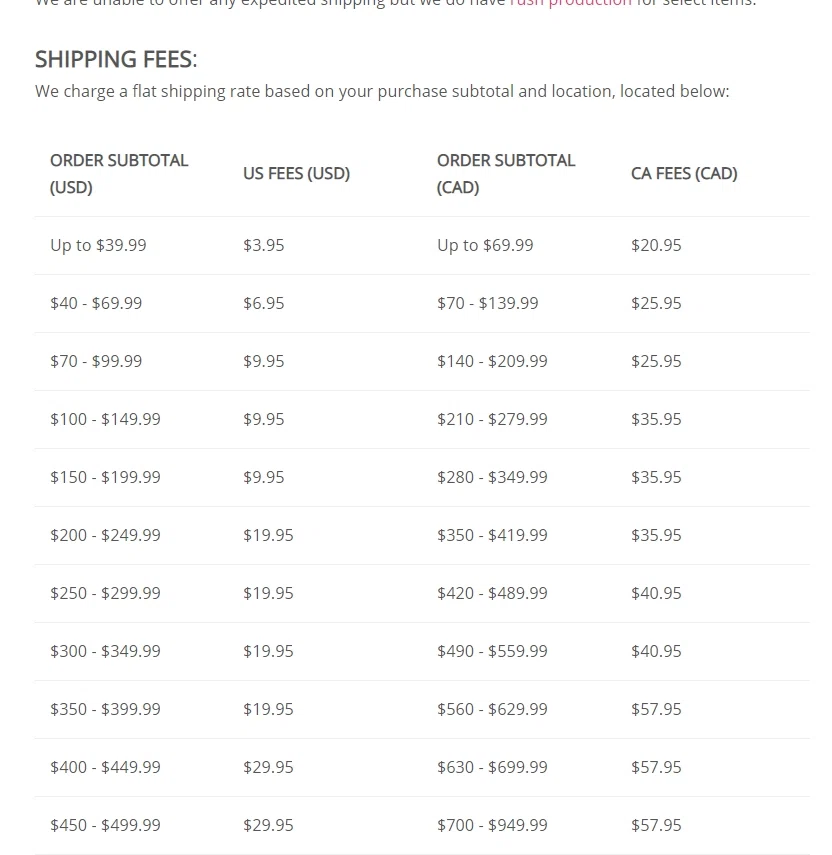Screen dimensions: 832x855
Task: Select the $20.95 CA fee cell
Action: [656, 245]
